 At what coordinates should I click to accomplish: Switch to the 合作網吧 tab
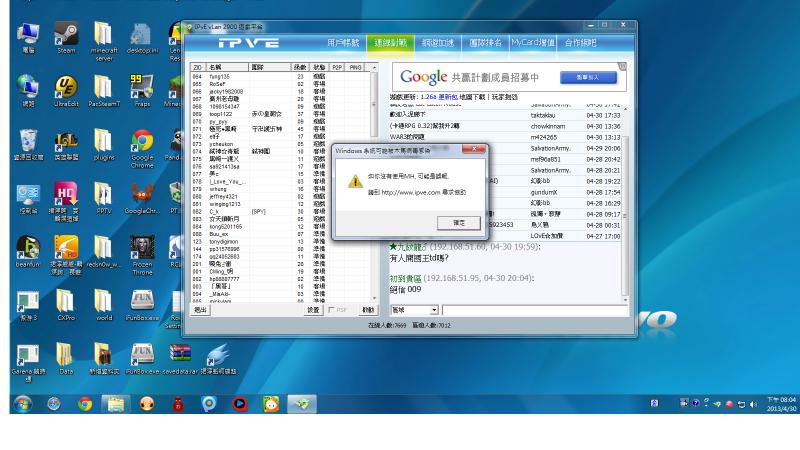580,43
